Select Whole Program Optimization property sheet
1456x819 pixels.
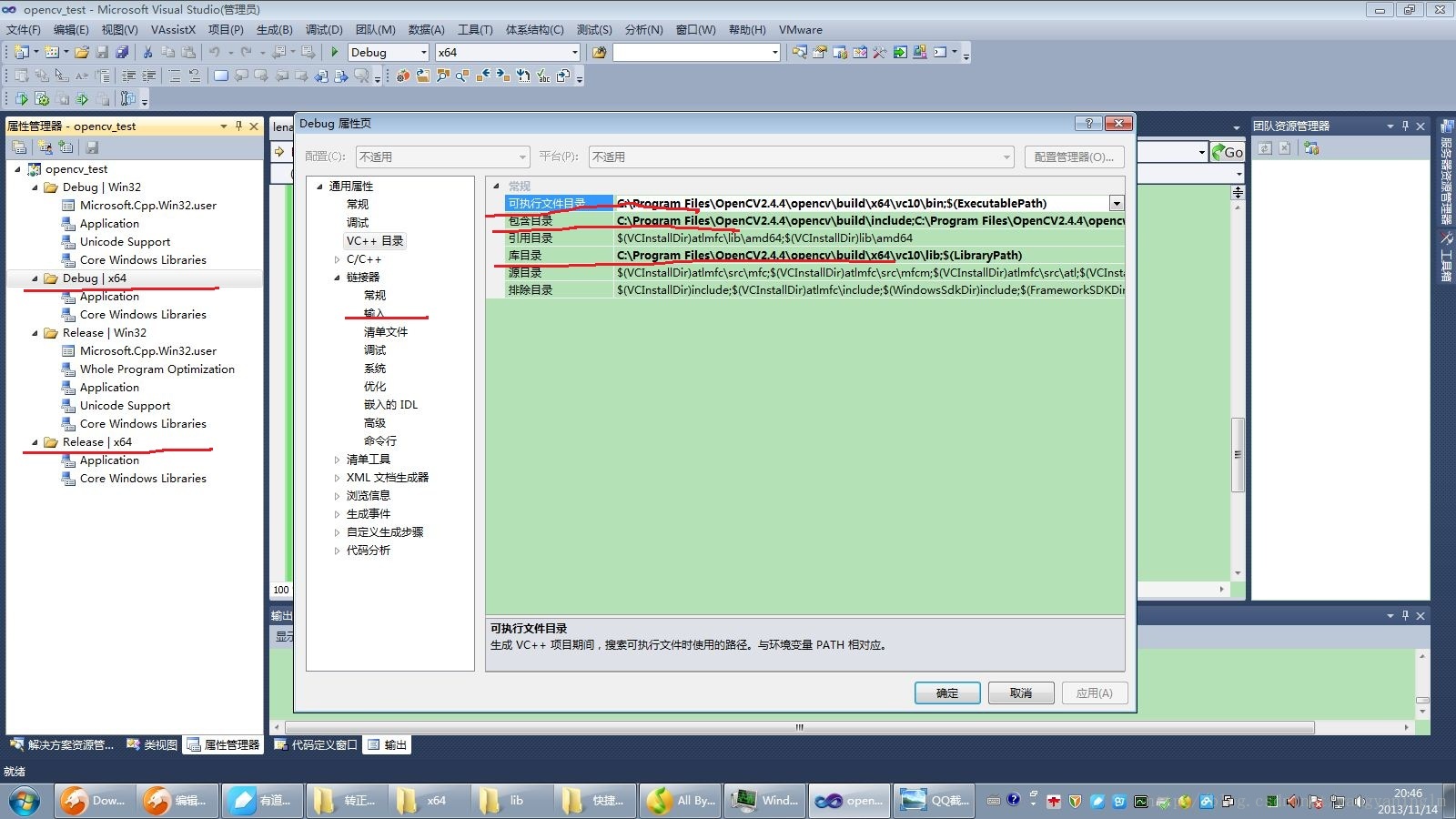click(x=157, y=369)
